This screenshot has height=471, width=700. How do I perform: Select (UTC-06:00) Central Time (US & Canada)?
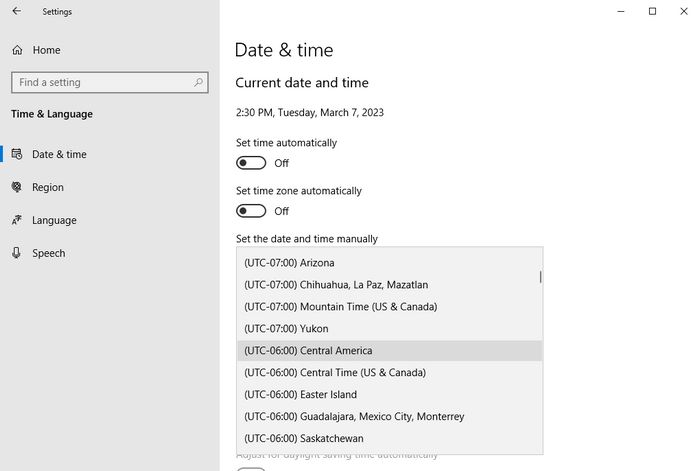click(x=334, y=373)
